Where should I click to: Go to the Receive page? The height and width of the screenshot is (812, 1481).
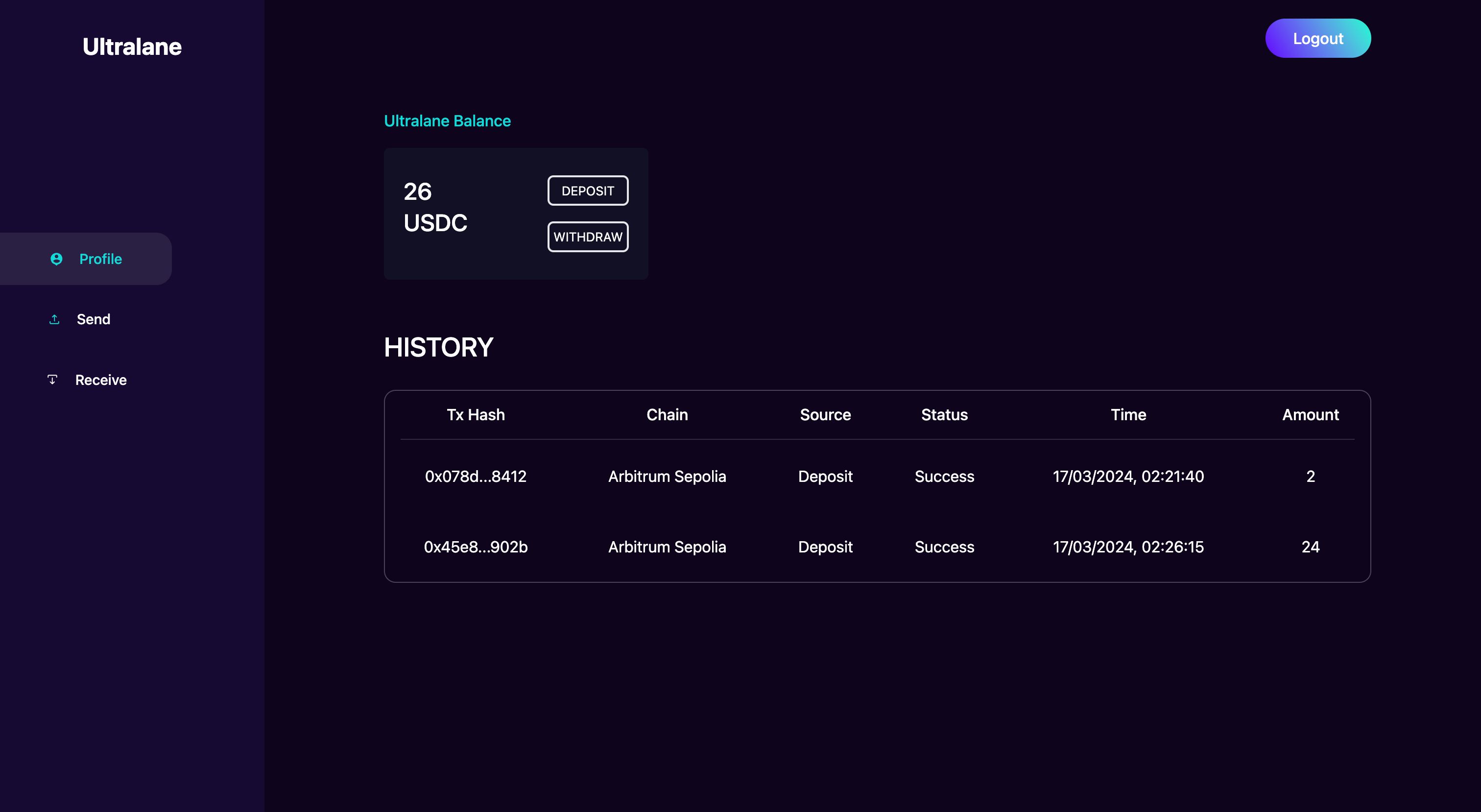[100, 380]
